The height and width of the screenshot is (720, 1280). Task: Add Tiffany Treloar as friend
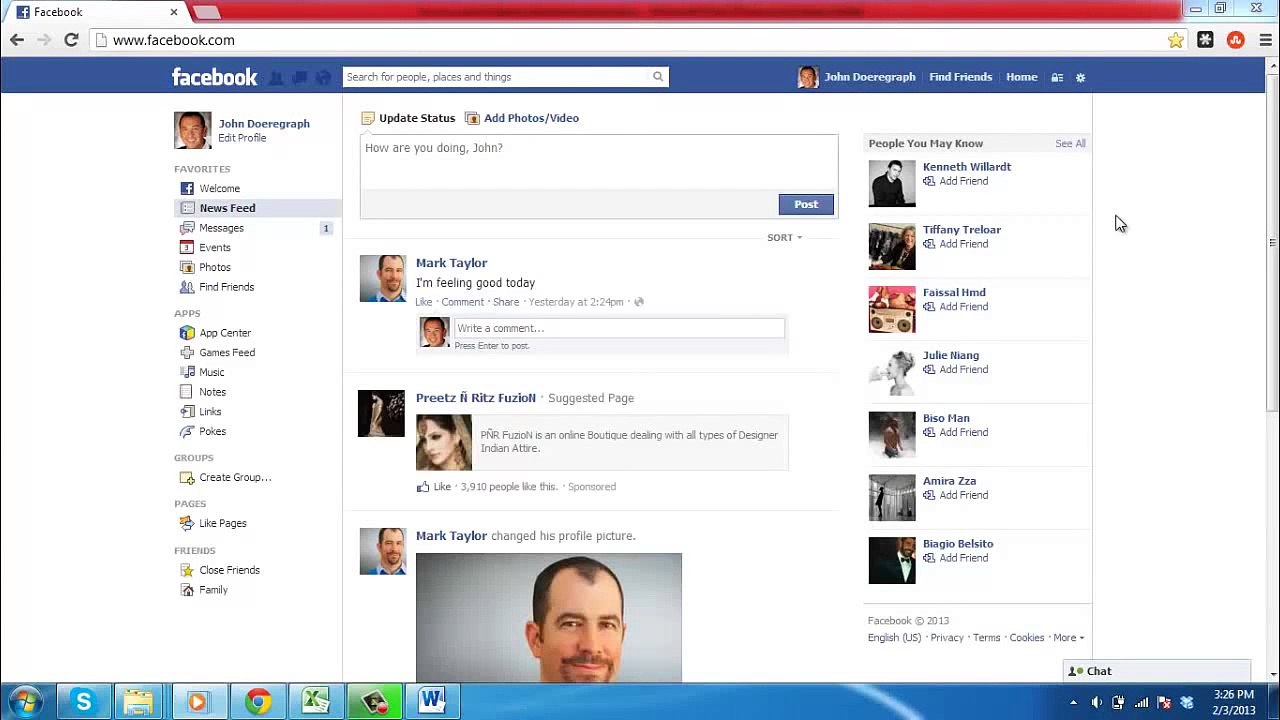[x=955, y=244]
